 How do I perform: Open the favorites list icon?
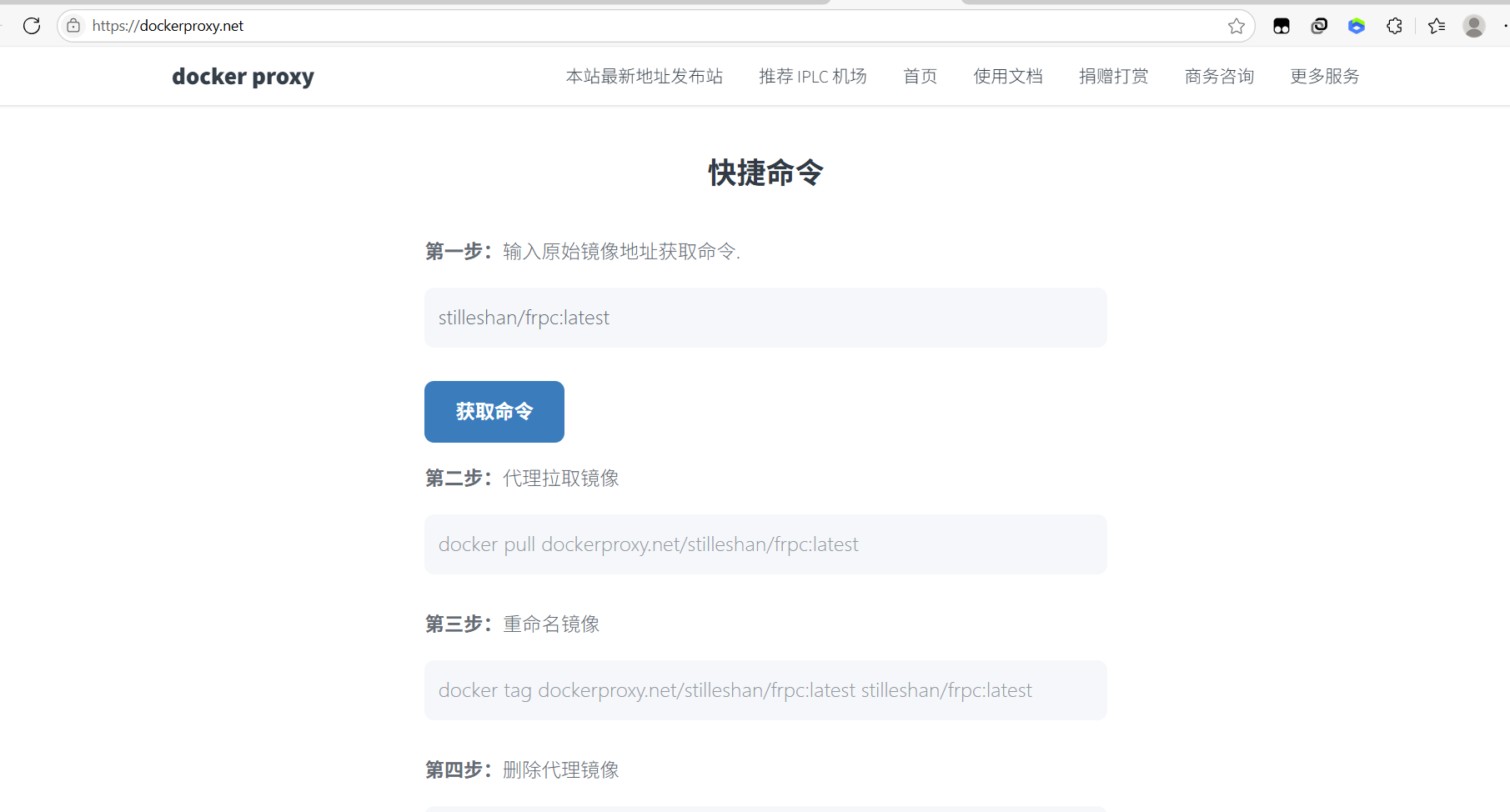point(1437,26)
